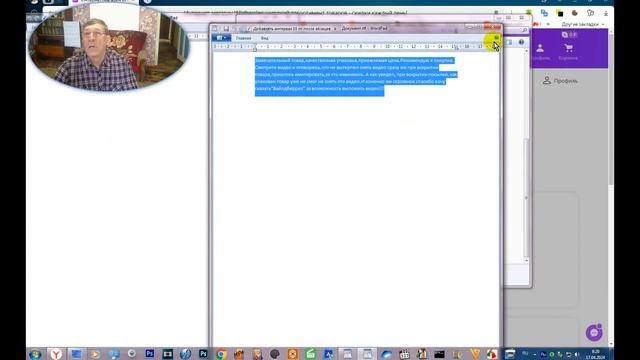Click the translate icon in browser toolbar
The height and width of the screenshot is (360, 640).
pos(544,13)
